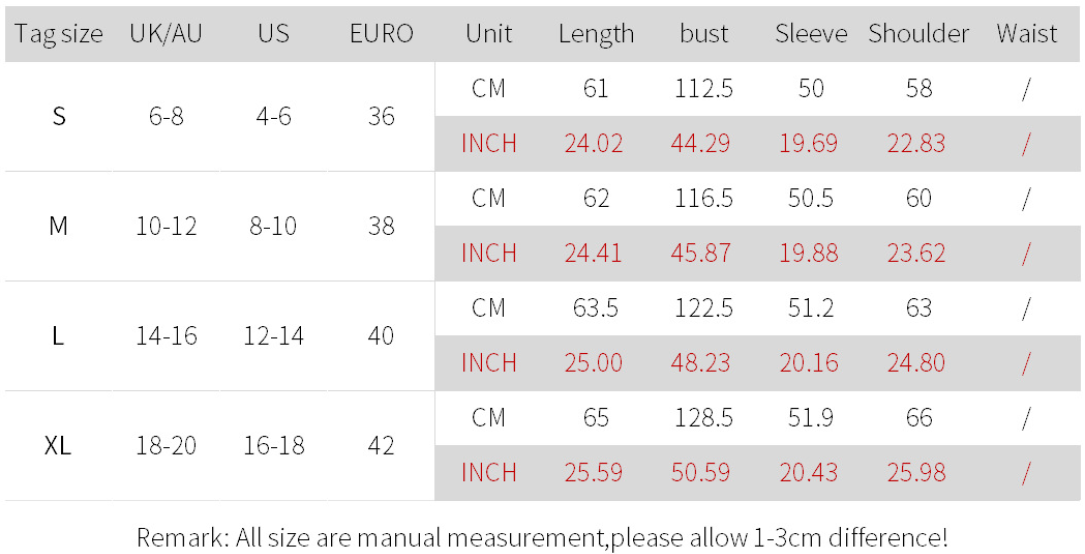Select the 24.41 inch length value
The height and width of the screenshot is (554, 1085).
594,254
